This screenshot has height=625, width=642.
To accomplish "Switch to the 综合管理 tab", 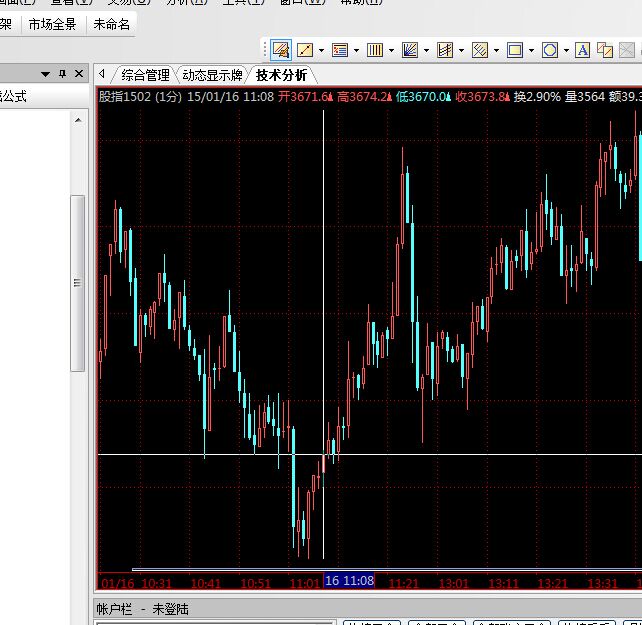I will click(145, 75).
